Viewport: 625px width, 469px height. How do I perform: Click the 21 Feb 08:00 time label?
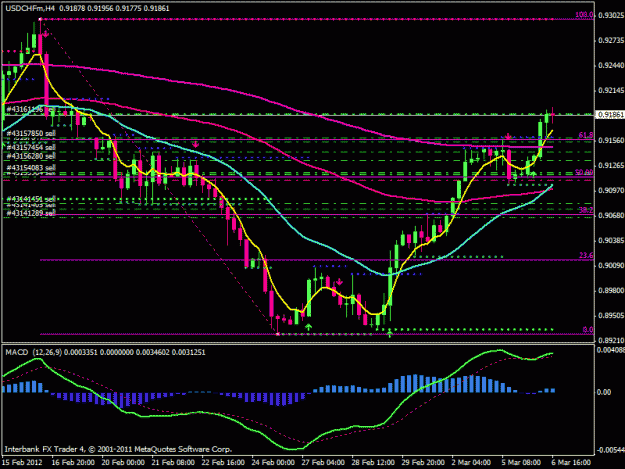173,463
